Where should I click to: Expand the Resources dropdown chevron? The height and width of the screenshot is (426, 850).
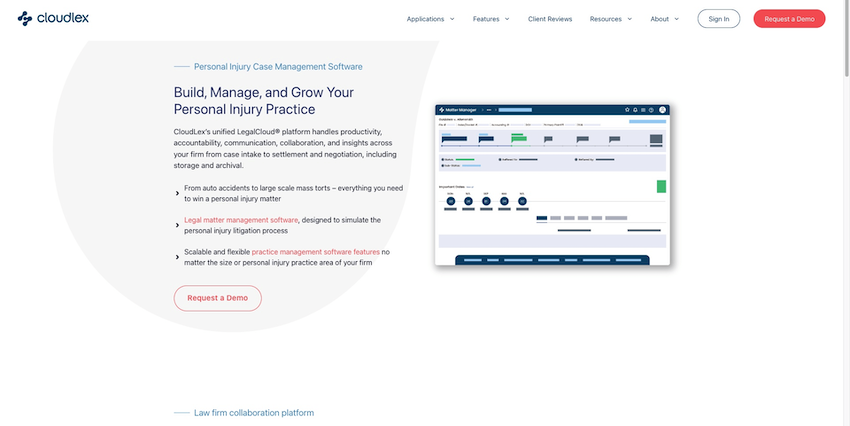click(x=629, y=19)
